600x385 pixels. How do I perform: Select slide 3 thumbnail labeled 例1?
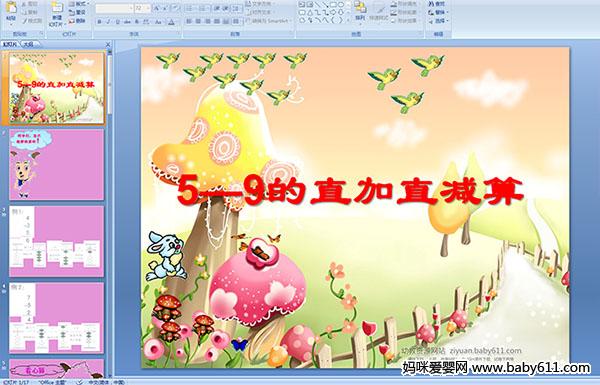56,241
